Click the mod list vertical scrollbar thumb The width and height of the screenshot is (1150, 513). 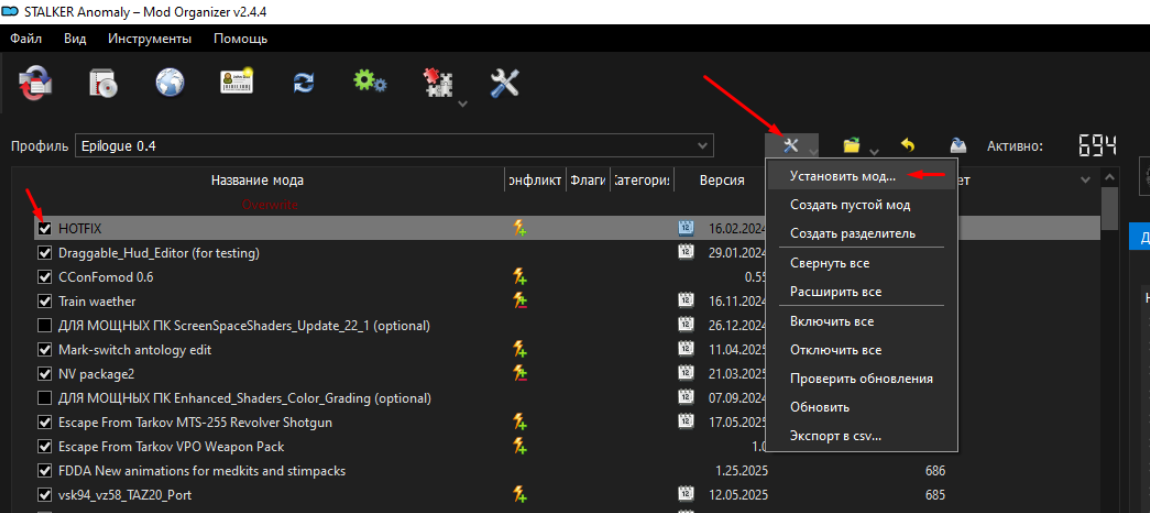[1110, 208]
